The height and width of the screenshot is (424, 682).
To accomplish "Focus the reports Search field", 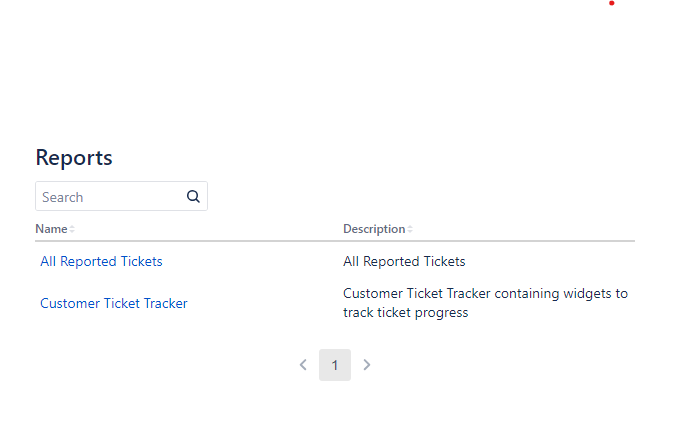I will pyautogui.click(x=121, y=197).
